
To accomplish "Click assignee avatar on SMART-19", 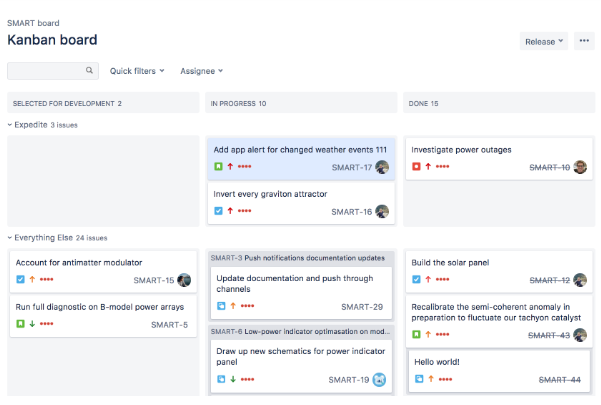I will point(379,380).
